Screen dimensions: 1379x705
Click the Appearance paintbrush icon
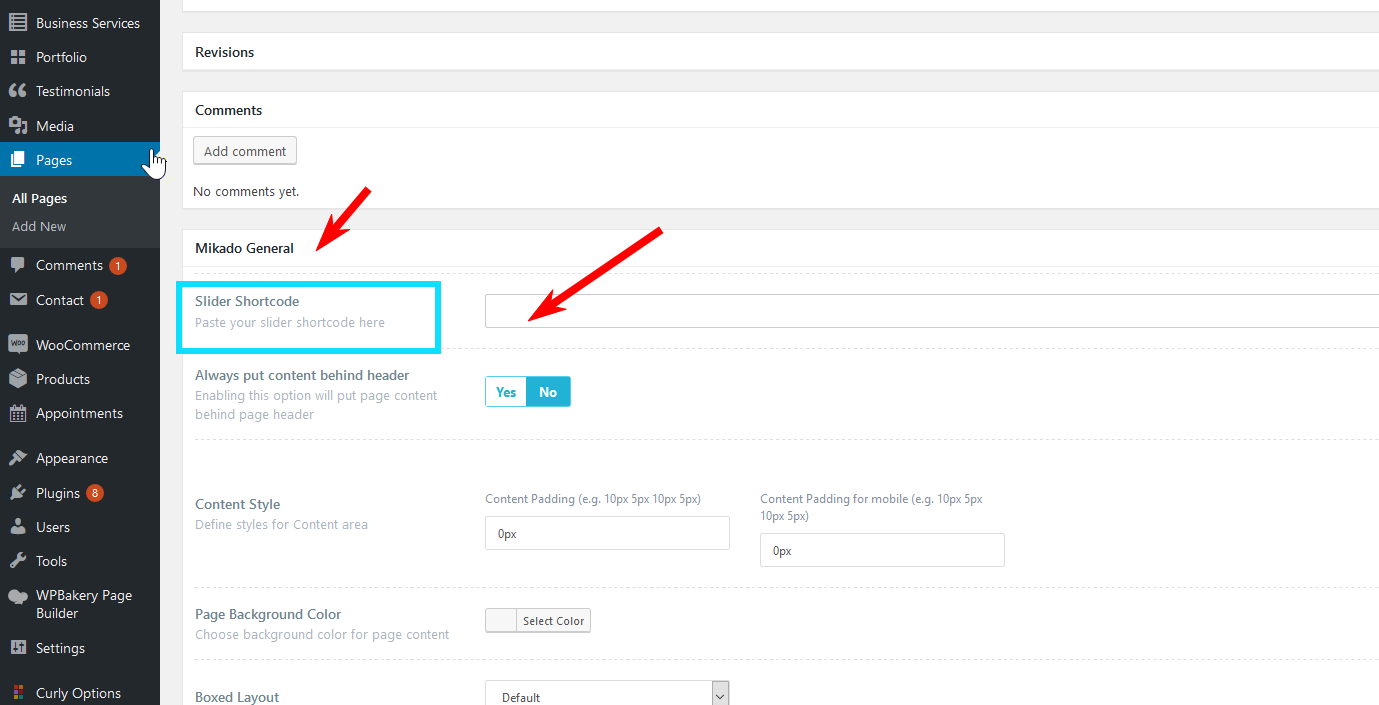(18, 458)
